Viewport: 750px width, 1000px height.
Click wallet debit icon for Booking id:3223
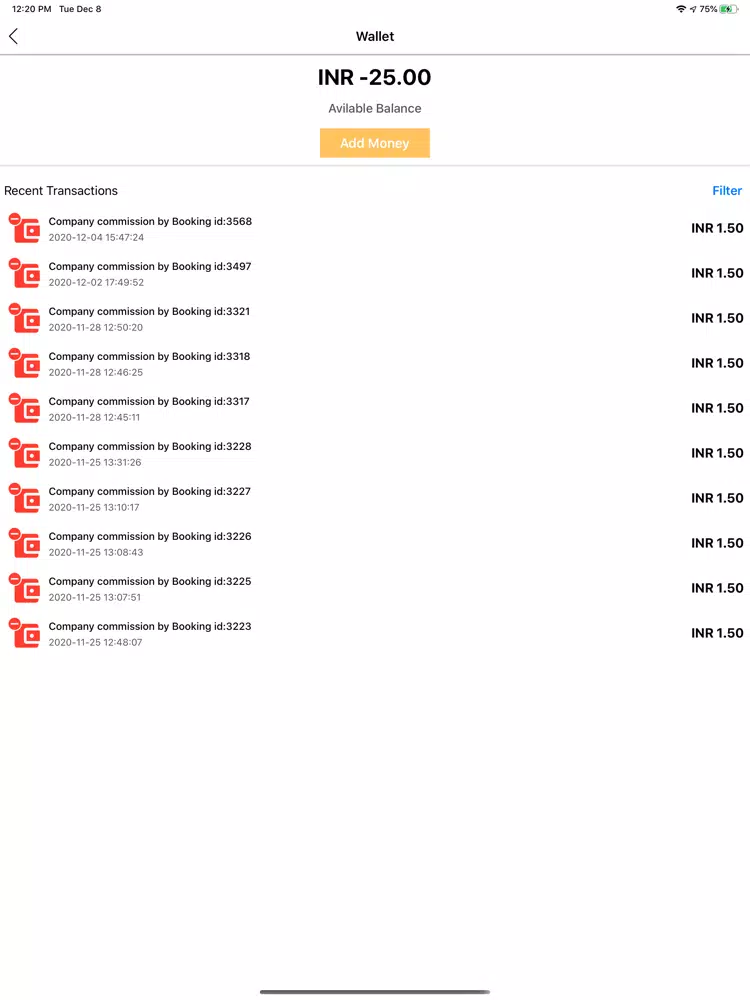(24, 633)
